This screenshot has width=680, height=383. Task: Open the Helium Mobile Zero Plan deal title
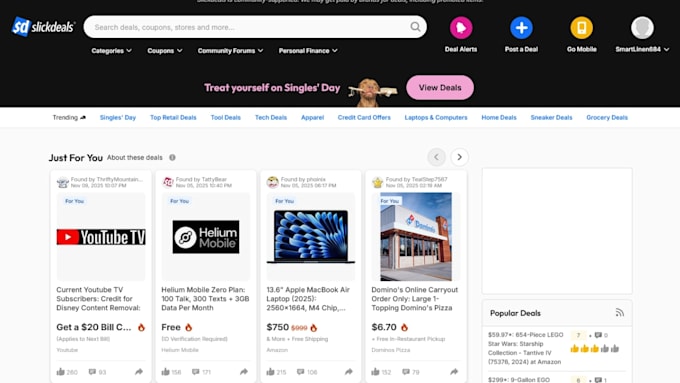click(205, 299)
